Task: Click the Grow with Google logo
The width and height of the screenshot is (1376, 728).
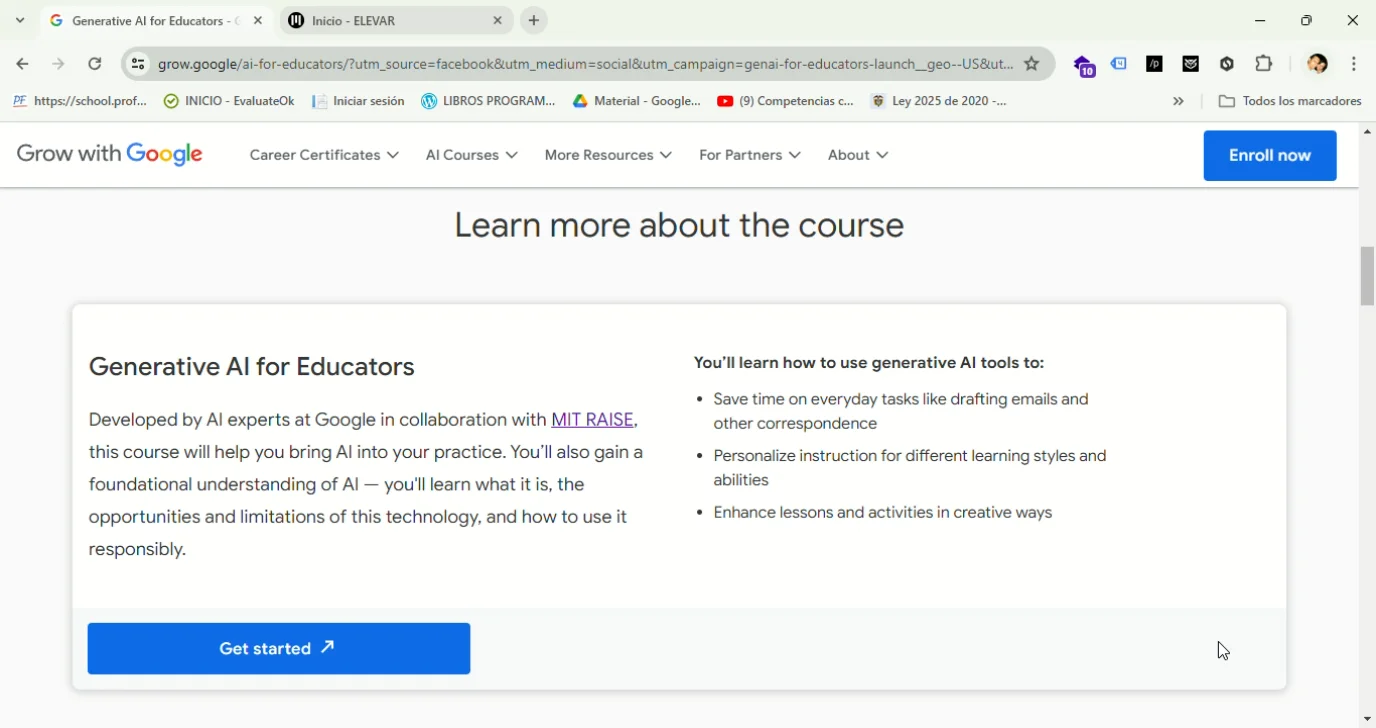Action: click(110, 155)
